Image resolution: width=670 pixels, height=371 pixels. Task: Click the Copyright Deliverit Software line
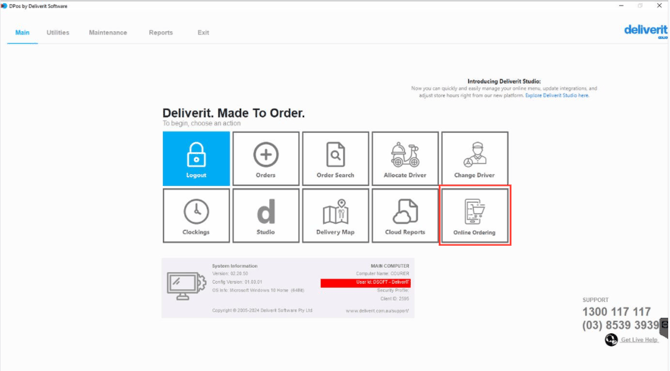tap(262, 310)
